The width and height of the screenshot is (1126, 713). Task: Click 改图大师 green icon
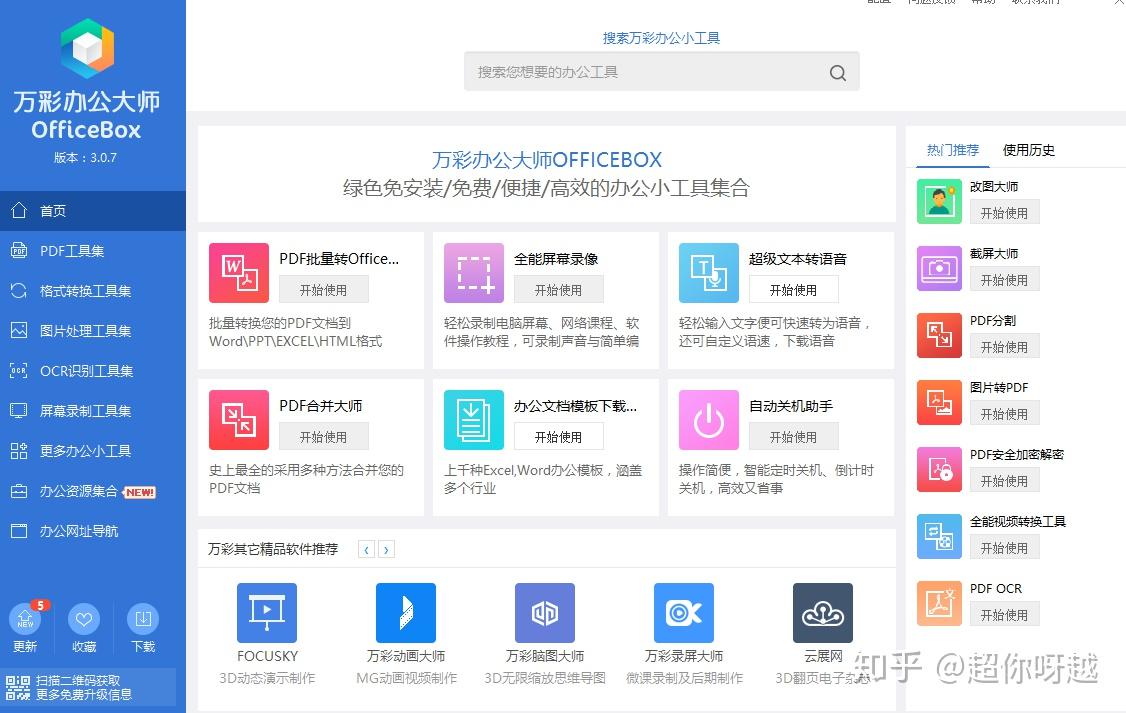939,202
